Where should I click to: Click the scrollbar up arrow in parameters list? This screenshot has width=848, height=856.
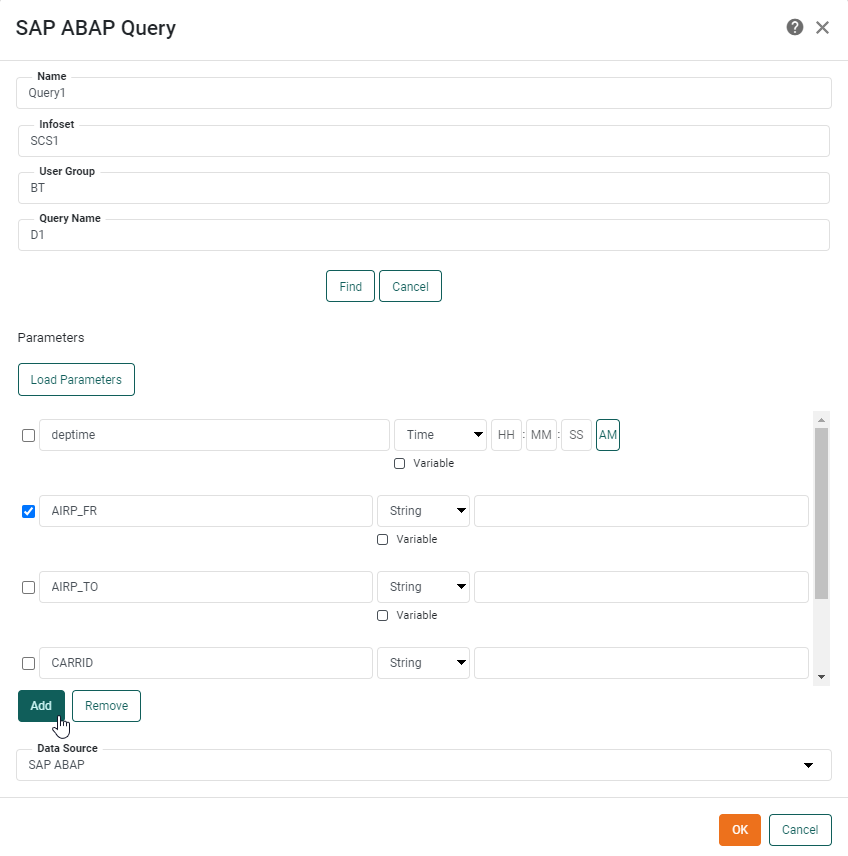point(822,418)
